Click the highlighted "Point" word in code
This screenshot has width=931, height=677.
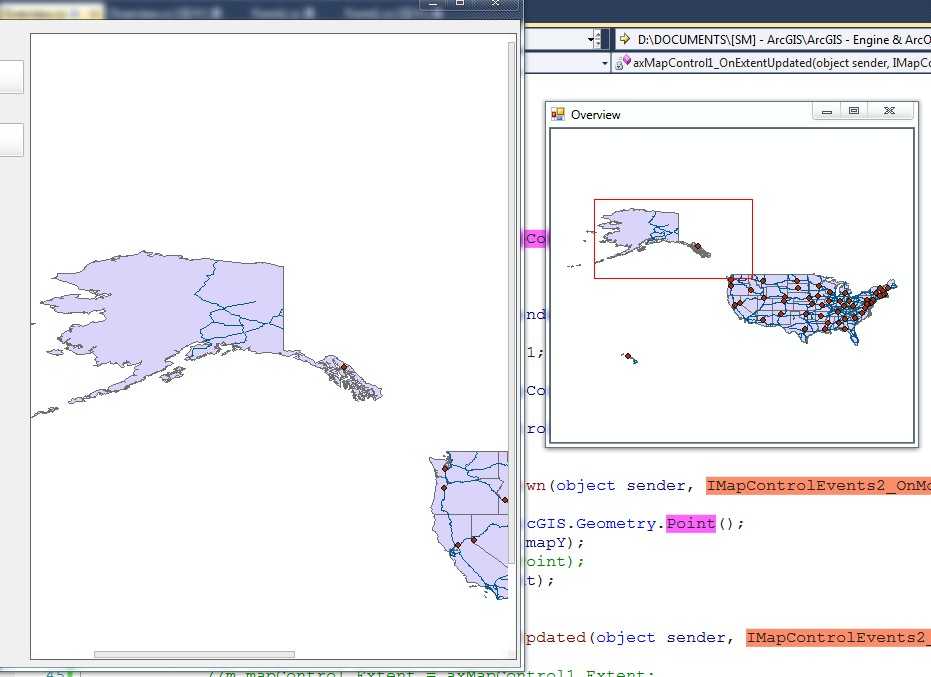[691, 523]
